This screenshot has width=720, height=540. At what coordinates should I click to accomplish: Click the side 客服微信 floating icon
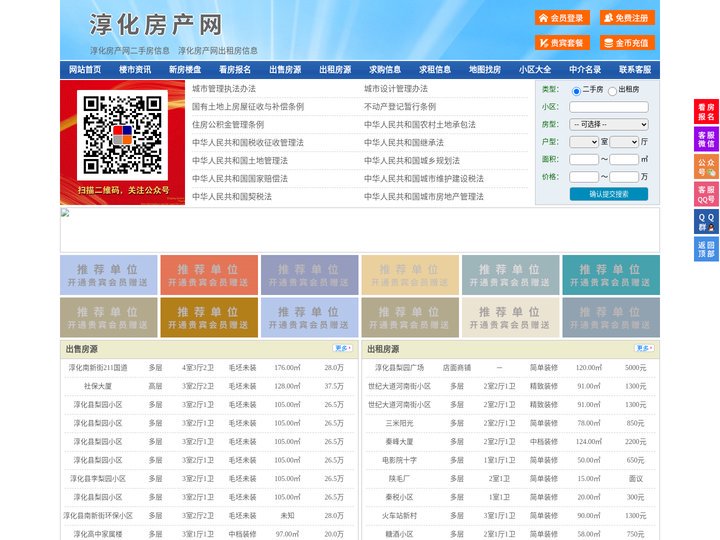click(706, 139)
